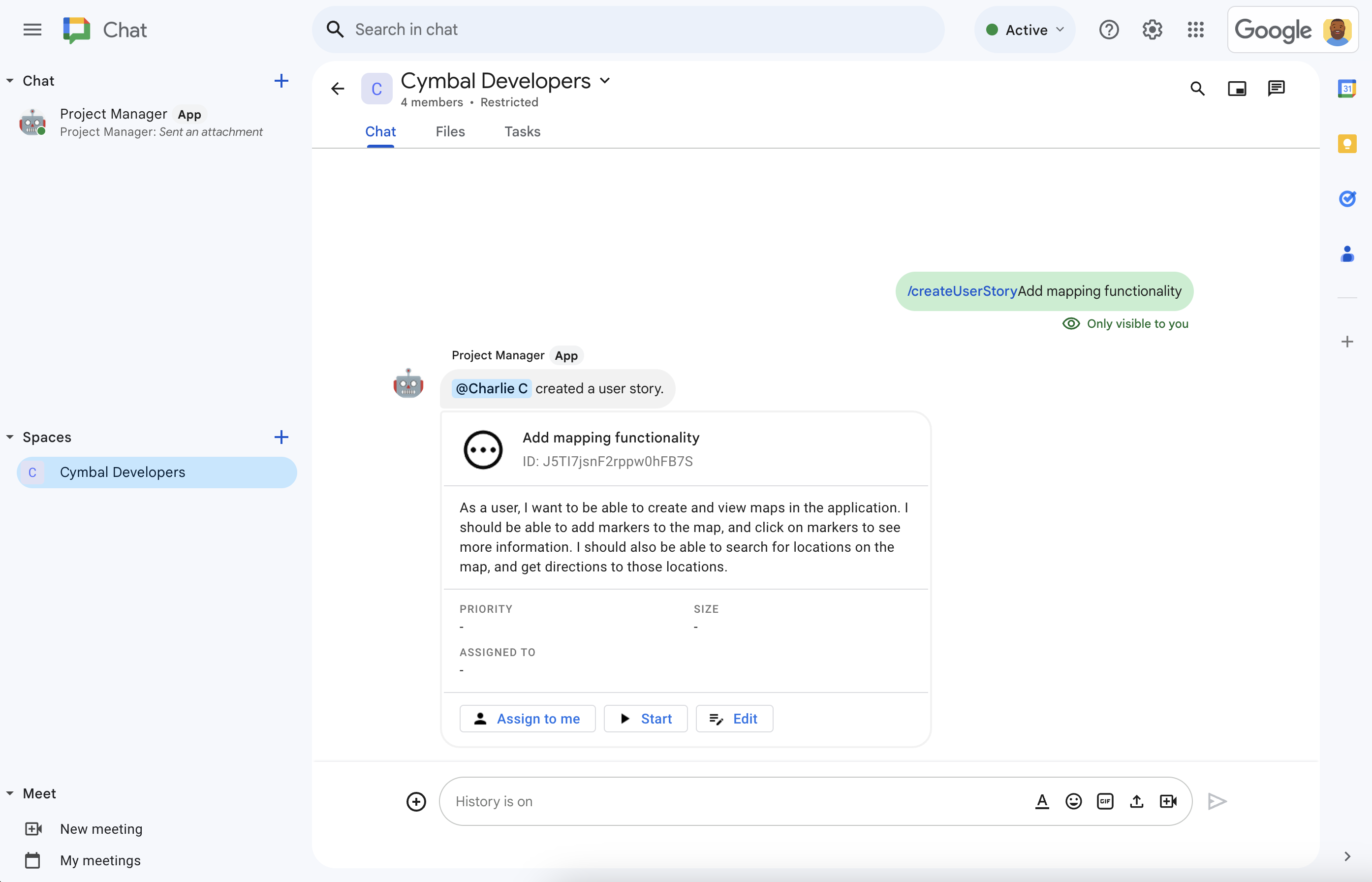This screenshot has width=1372, height=882.
Task: Expand the Spaces section
Action: (x=9, y=437)
